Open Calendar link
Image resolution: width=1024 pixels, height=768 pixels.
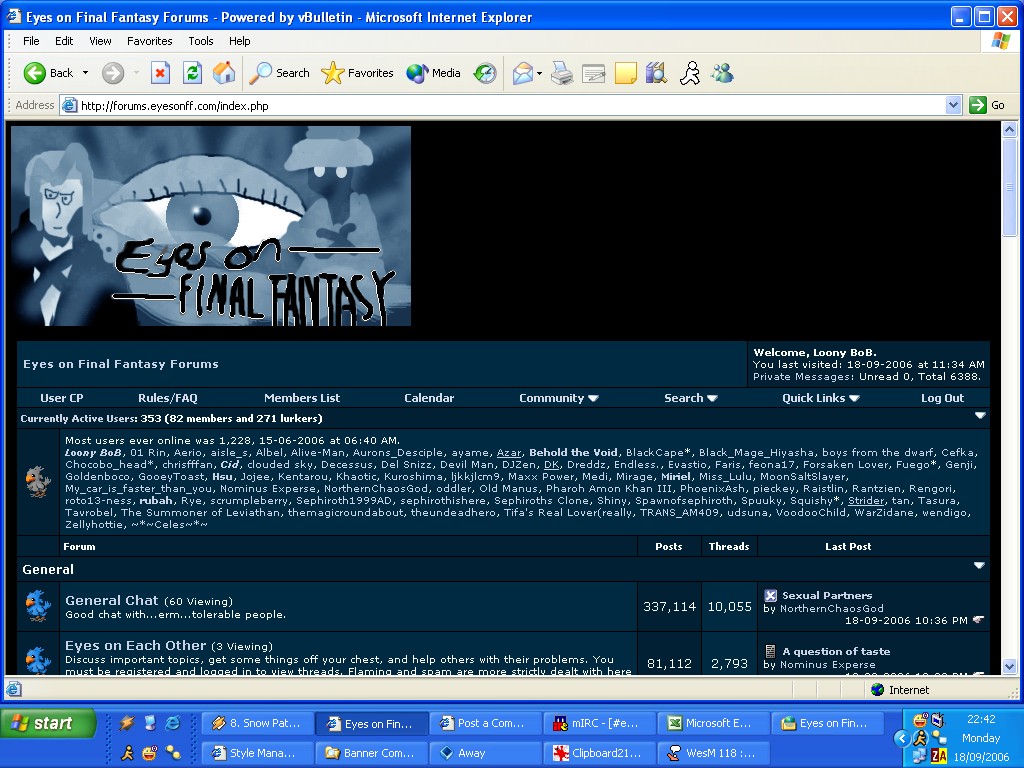(x=429, y=398)
